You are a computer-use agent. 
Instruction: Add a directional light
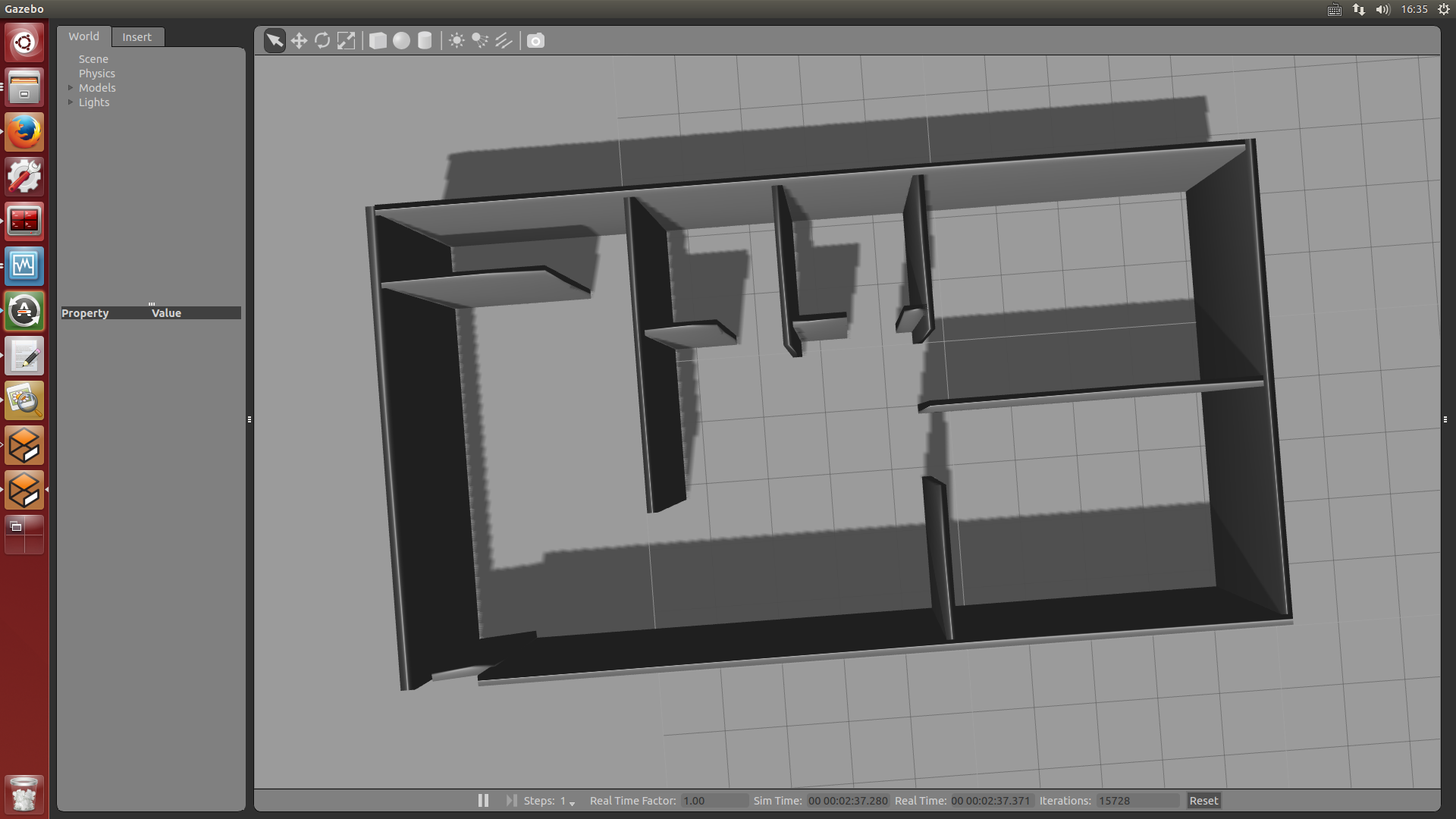pyautogui.click(x=504, y=40)
